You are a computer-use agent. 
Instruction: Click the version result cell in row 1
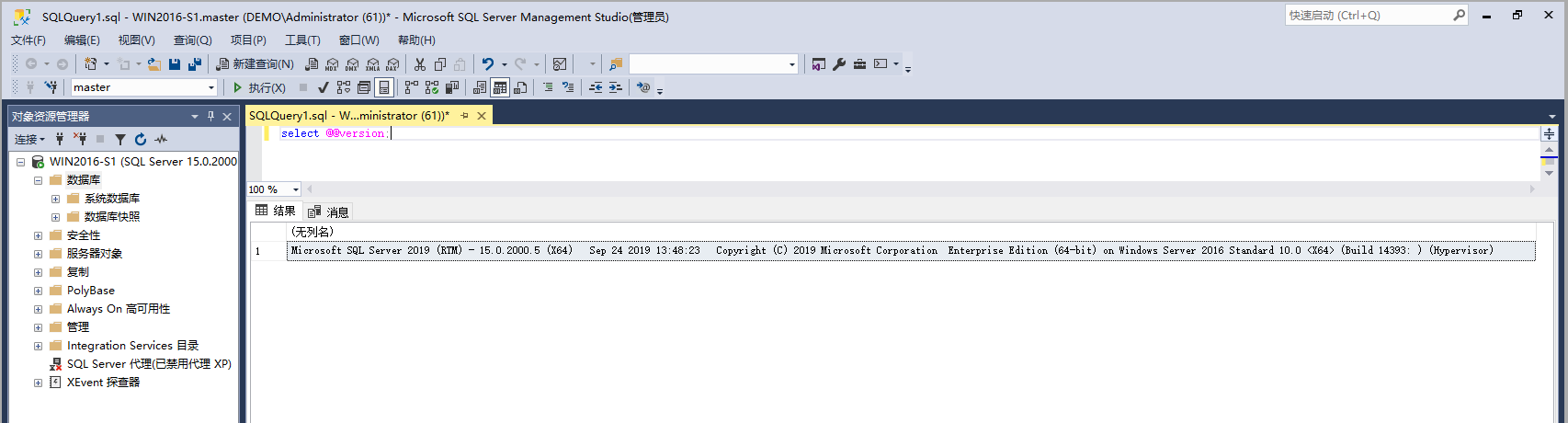tap(911, 251)
